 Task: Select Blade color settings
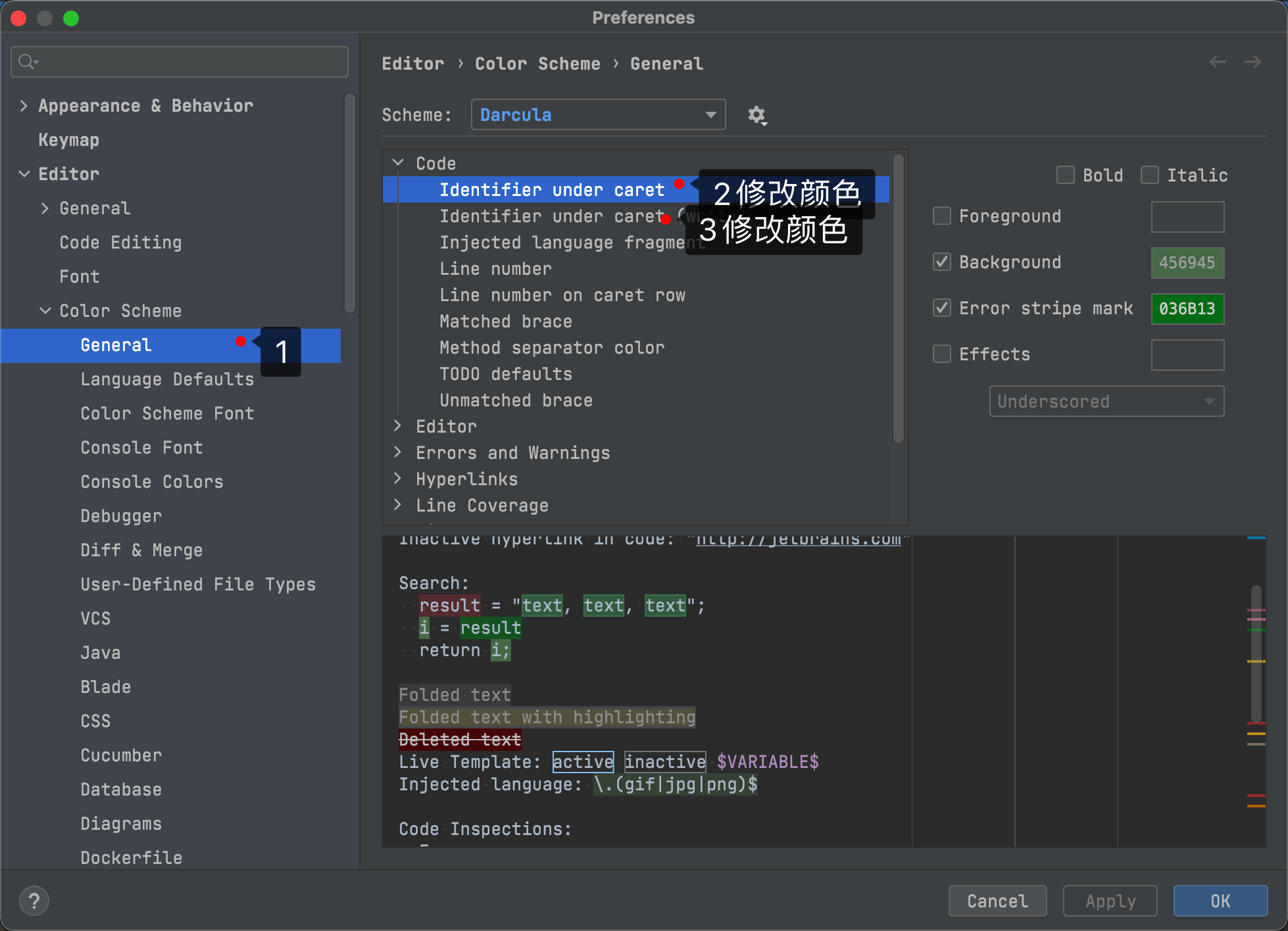[106, 687]
